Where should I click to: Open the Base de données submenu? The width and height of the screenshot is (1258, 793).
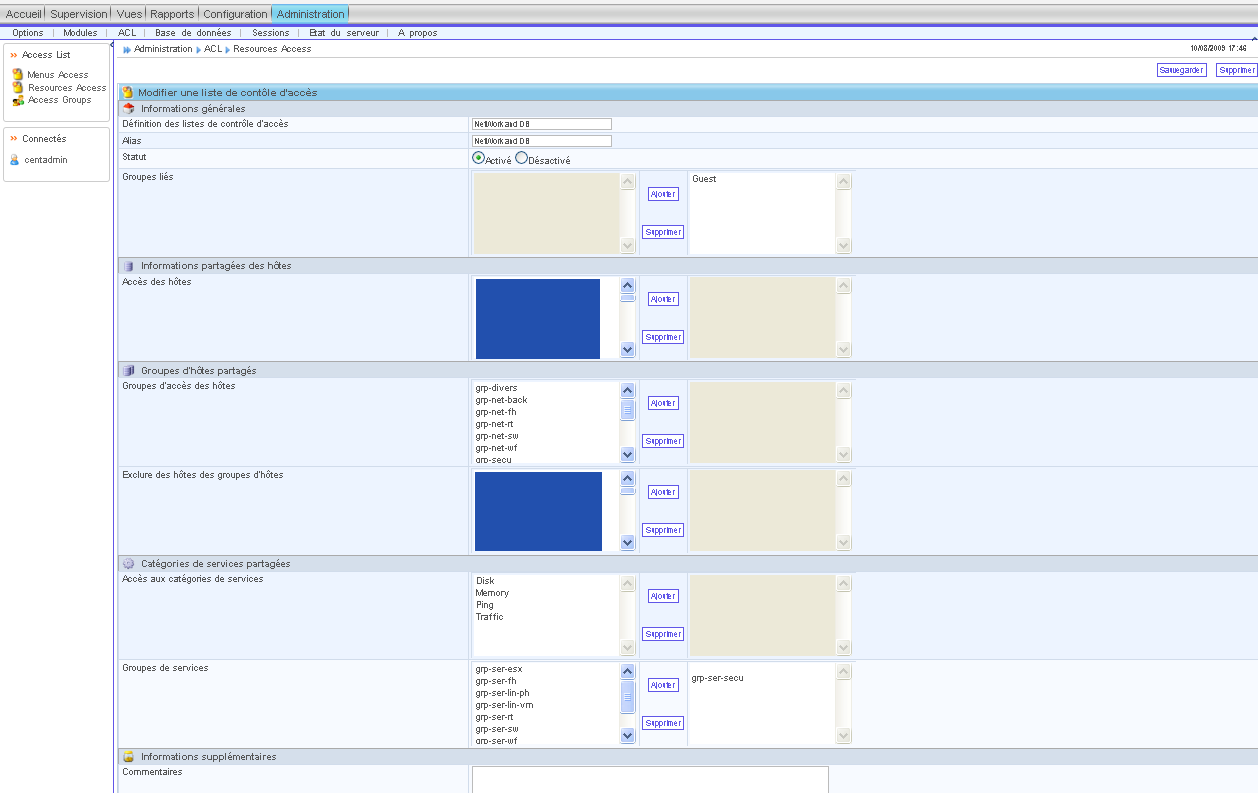193,33
